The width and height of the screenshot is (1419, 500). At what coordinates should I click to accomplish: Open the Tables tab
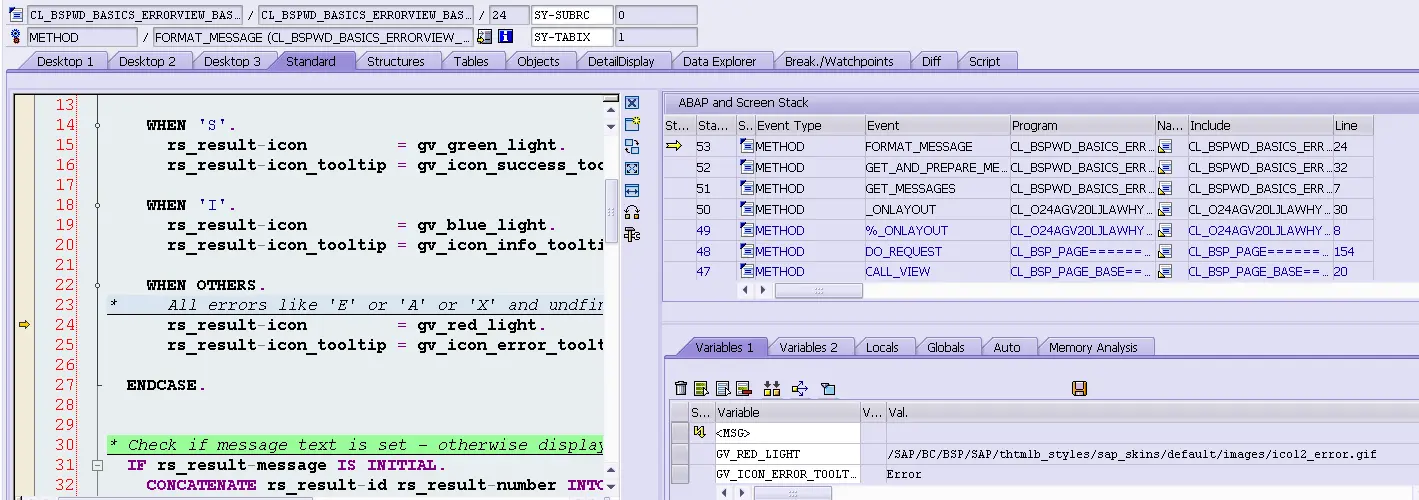pyautogui.click(x=471, y=61)
